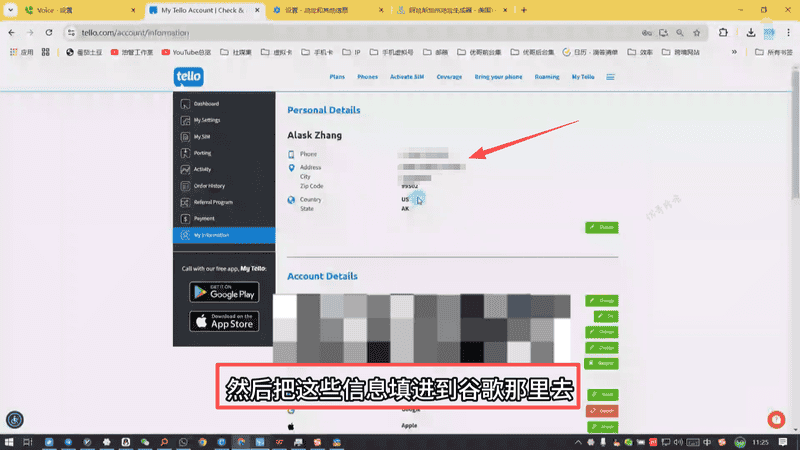The height and width of the screenshot is (450, 800).
Task: Open 所有书签 all bookmarks folder
Action: coord(774,52)
